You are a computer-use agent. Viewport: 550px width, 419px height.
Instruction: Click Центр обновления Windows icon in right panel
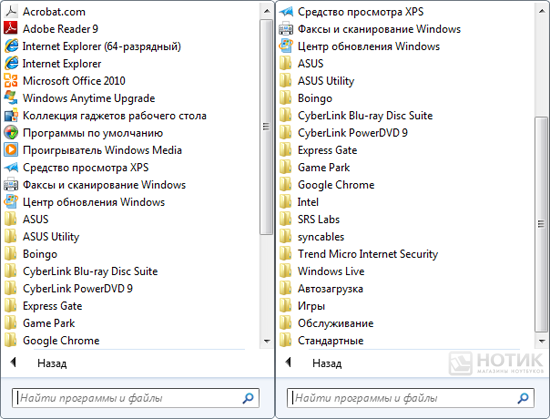click(x=286, y=46)
